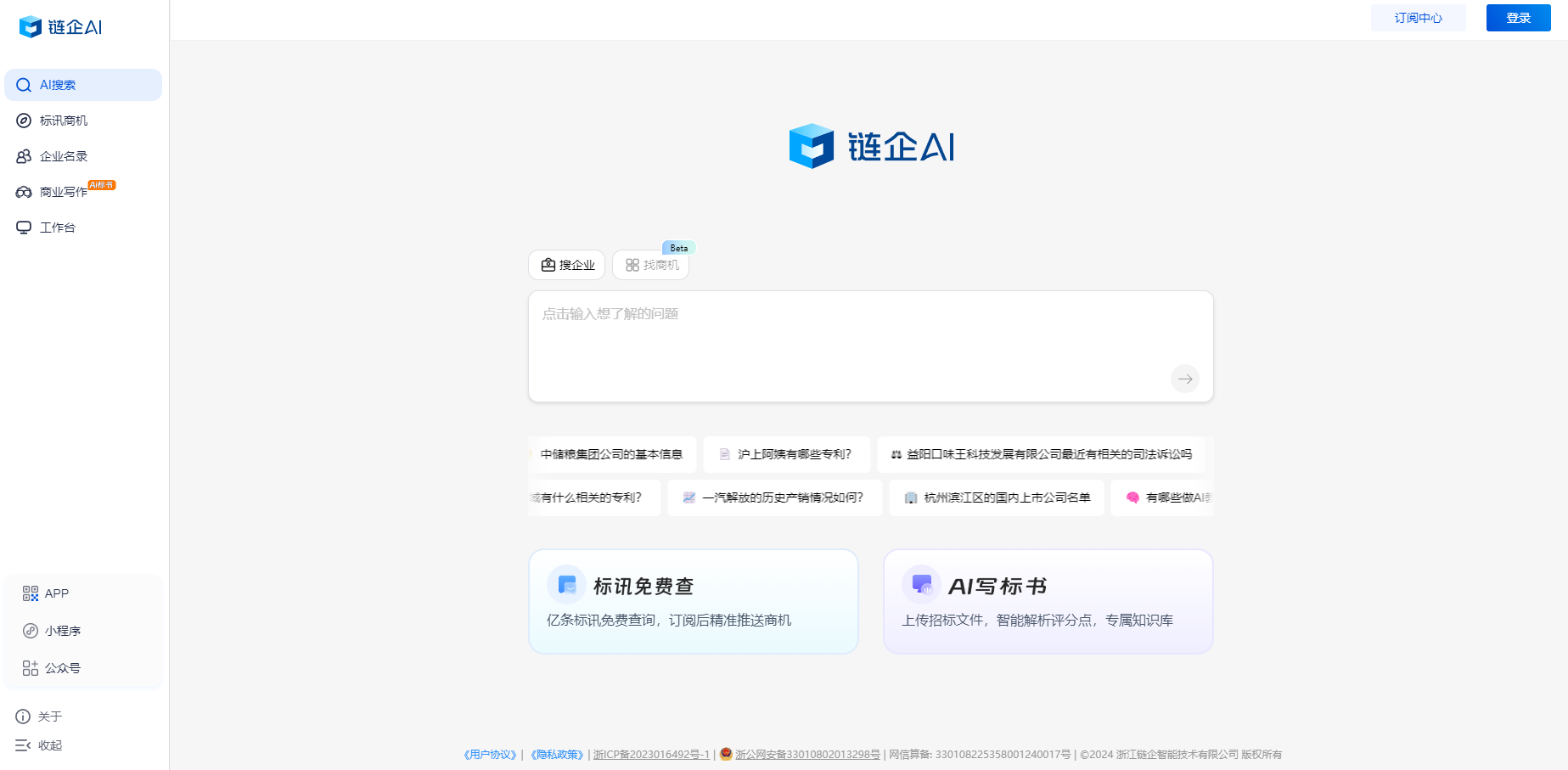Image resolution: width=1568 pixels, height=770 pixels.
Task: Click the 链企AI logo in sidebar
Action: pos(60,27)
